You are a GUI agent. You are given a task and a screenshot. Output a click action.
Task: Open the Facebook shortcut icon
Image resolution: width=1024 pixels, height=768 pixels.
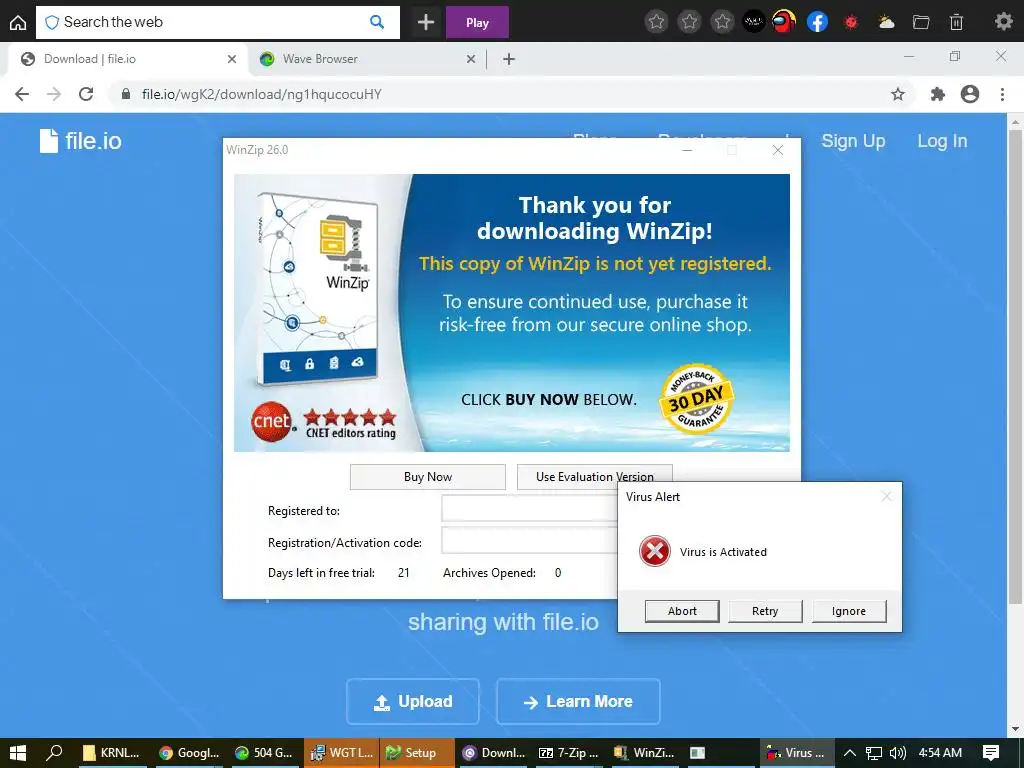tap(817, 22)
